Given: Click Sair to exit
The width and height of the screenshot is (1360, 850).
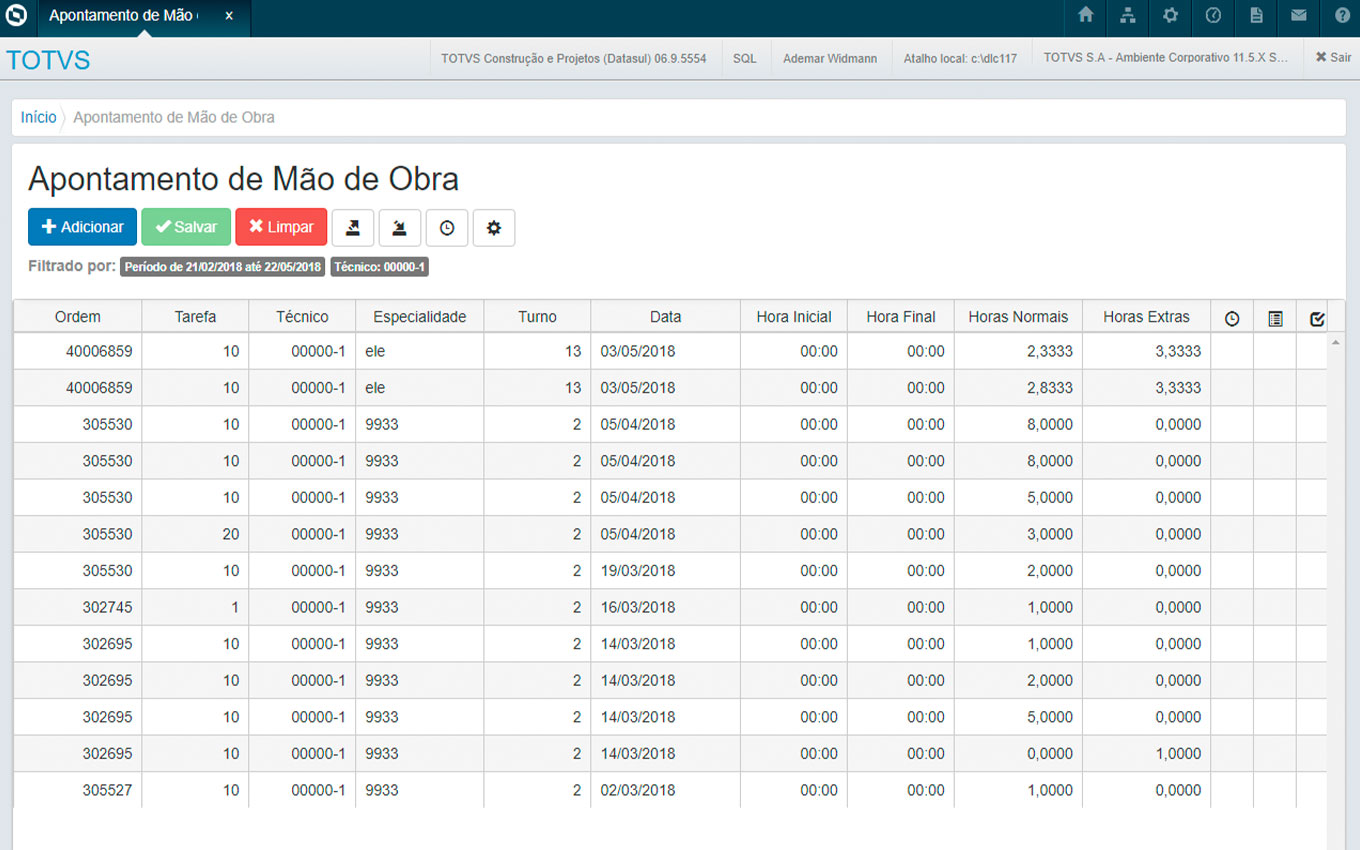Looking at the screenshot, I should coord(1333,58).
